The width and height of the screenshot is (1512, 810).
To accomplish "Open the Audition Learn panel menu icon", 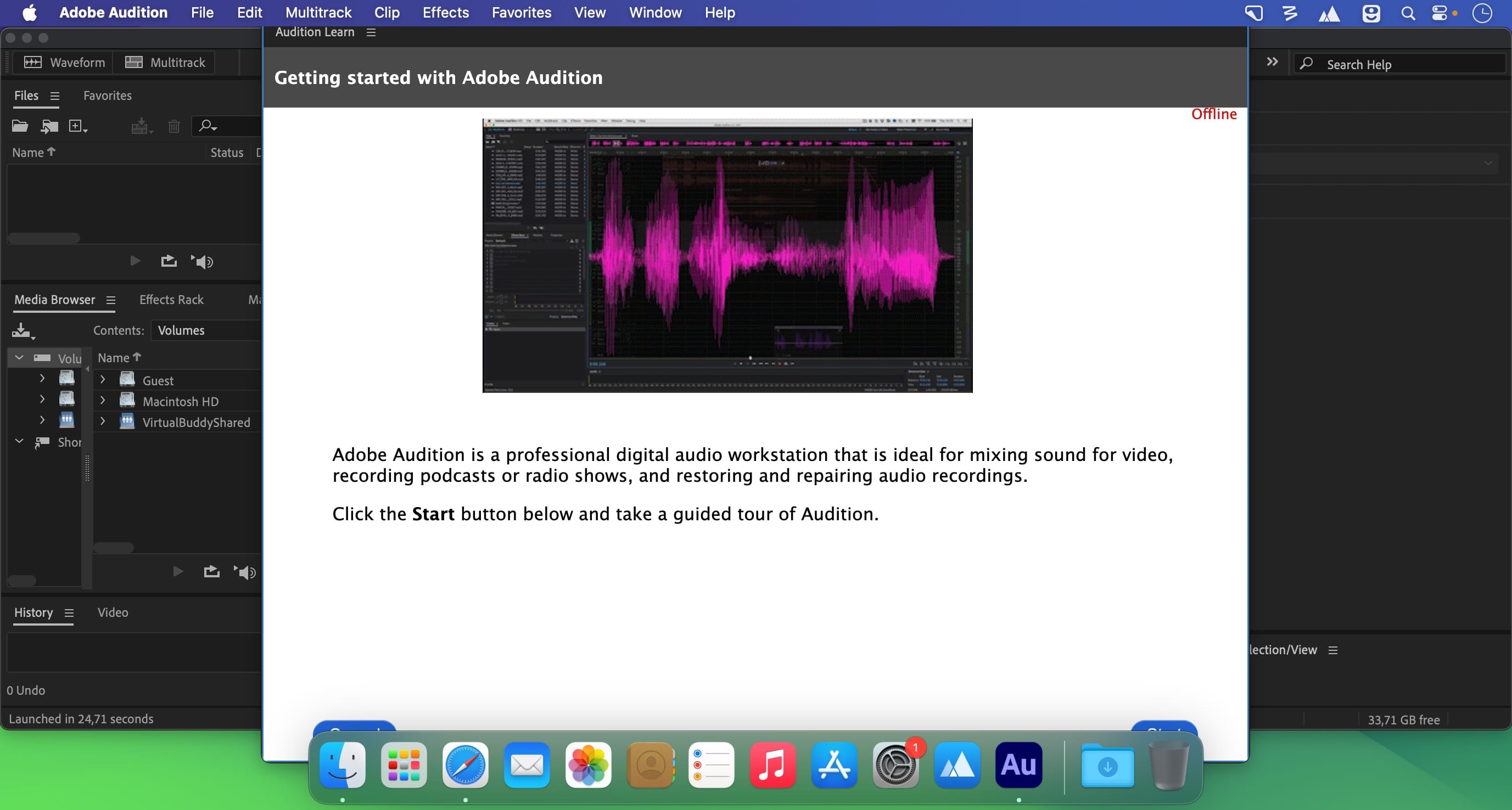I will [x=371, y=32].
